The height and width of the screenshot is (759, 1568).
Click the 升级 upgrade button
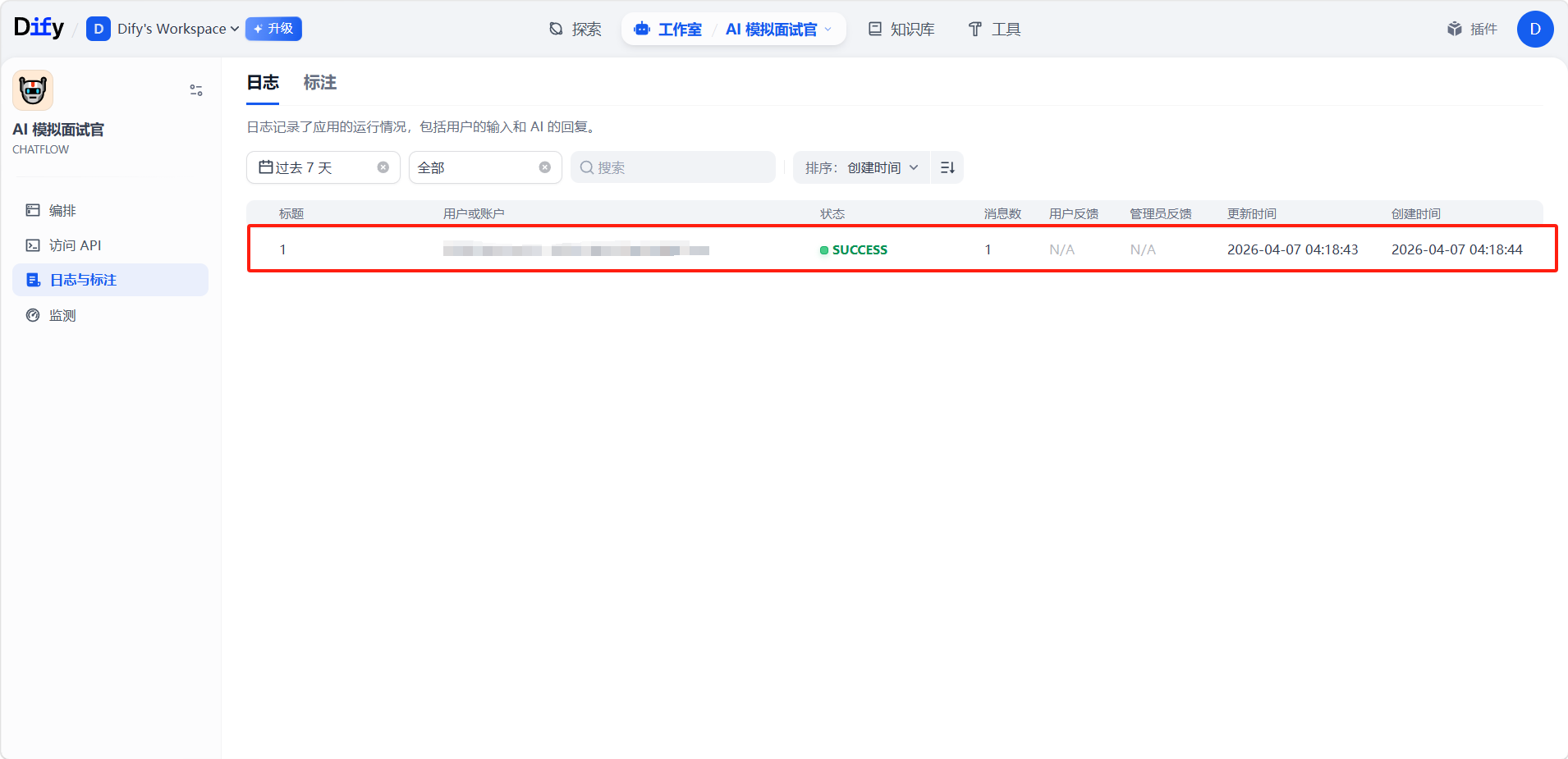(273, 29)
